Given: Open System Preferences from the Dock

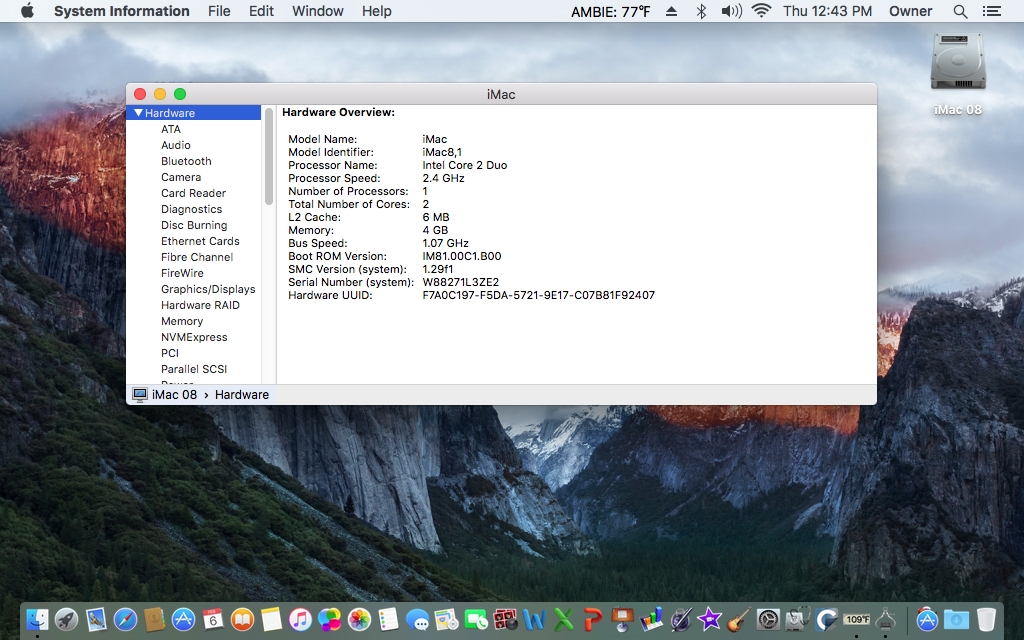Looking at the screenshot, I should coord(768,618).
